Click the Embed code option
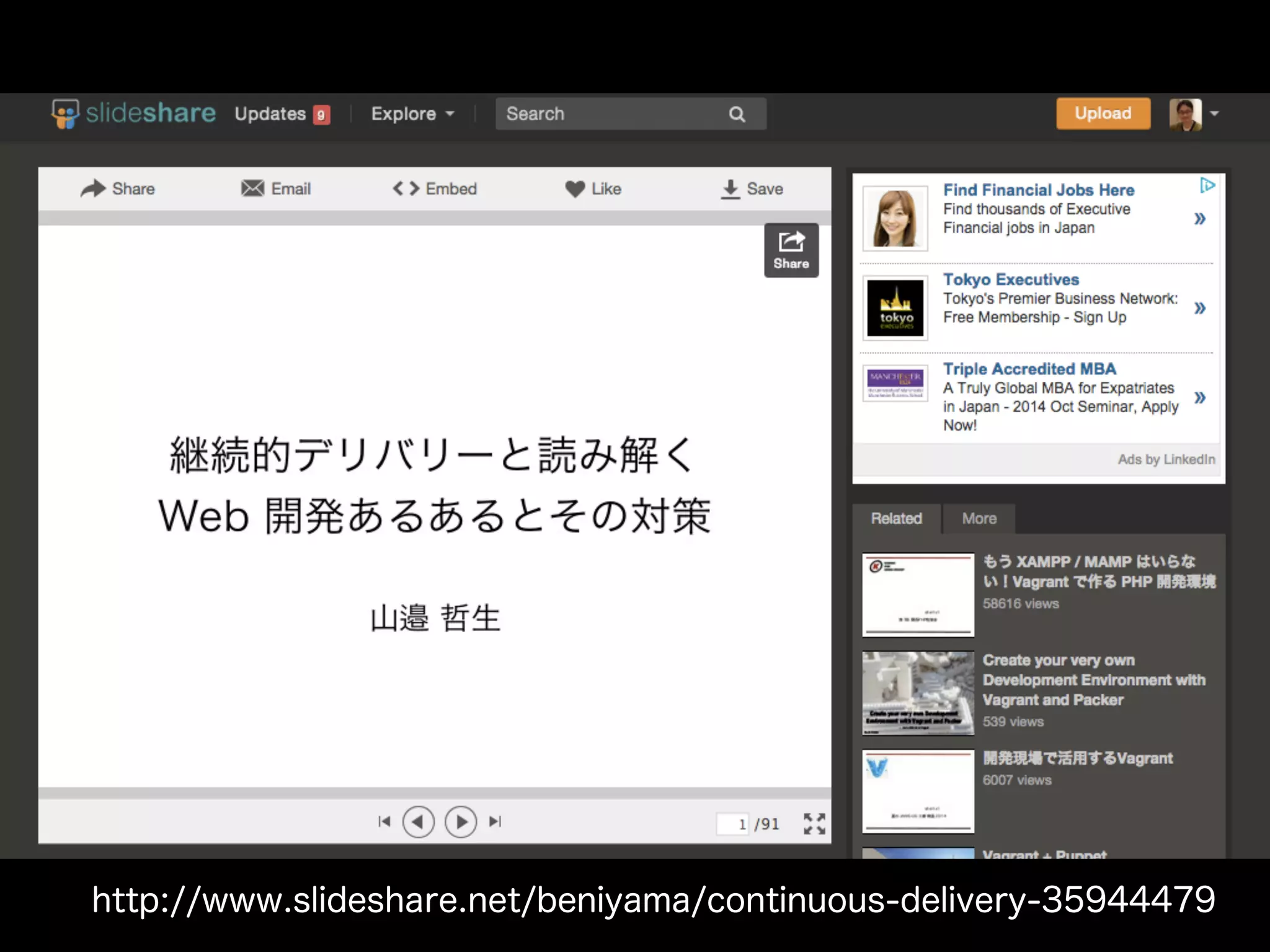The width and height of the screenshot is (1270, 952). 435,188
